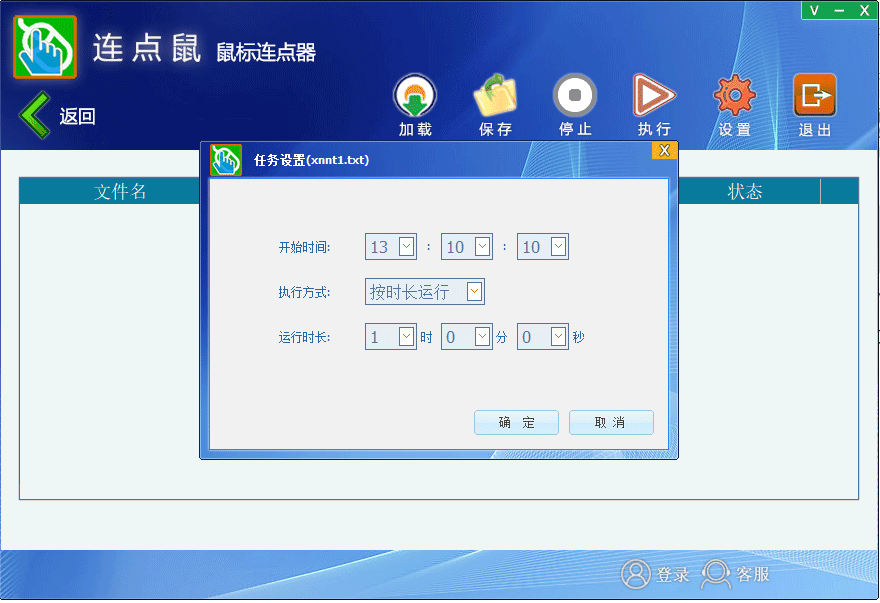
Task: Click the 文件名 column header
Action: coord(120,191)
